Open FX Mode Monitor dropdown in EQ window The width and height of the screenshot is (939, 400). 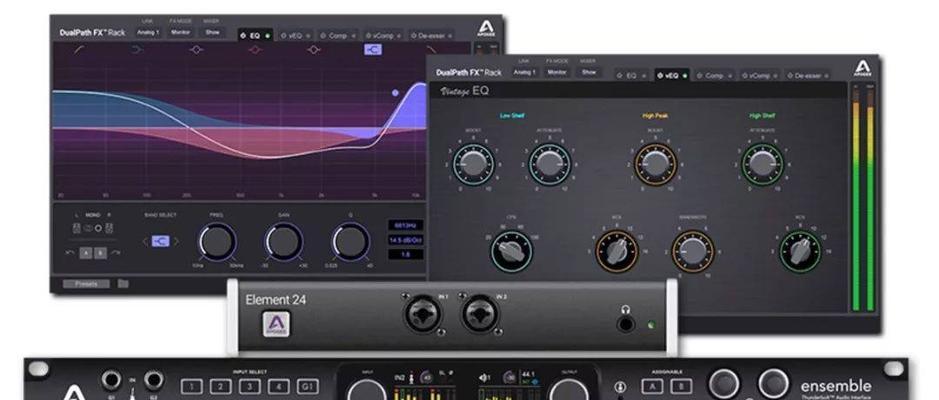[x=181, y=32]
